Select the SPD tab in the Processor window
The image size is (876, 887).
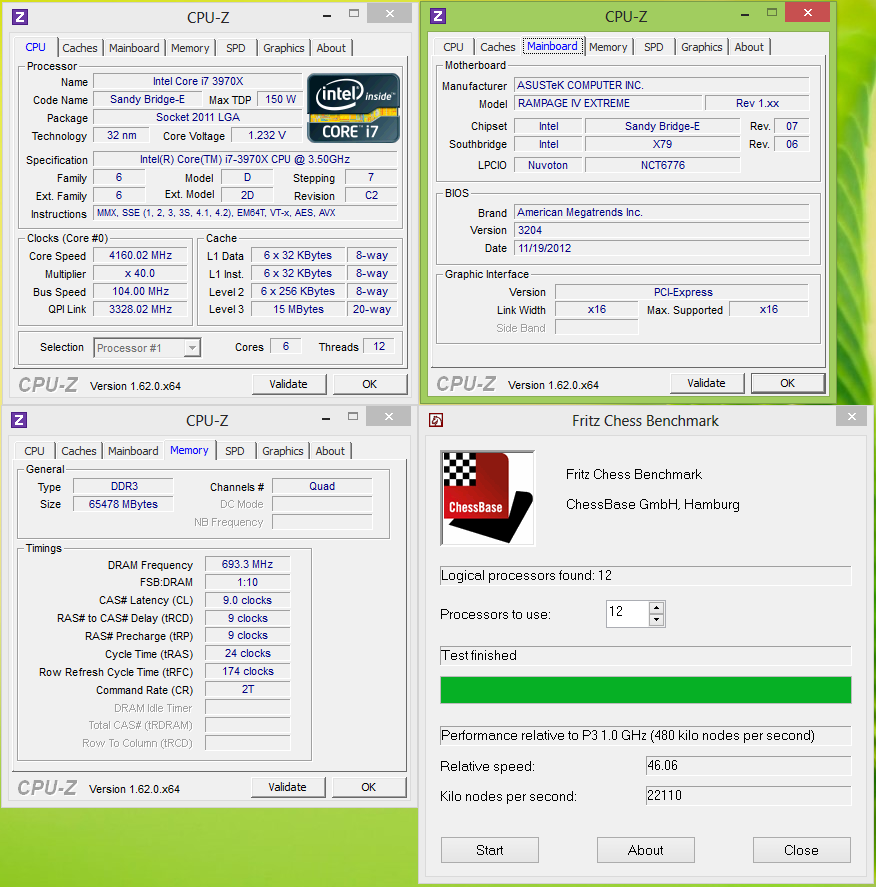click(236, 48)
